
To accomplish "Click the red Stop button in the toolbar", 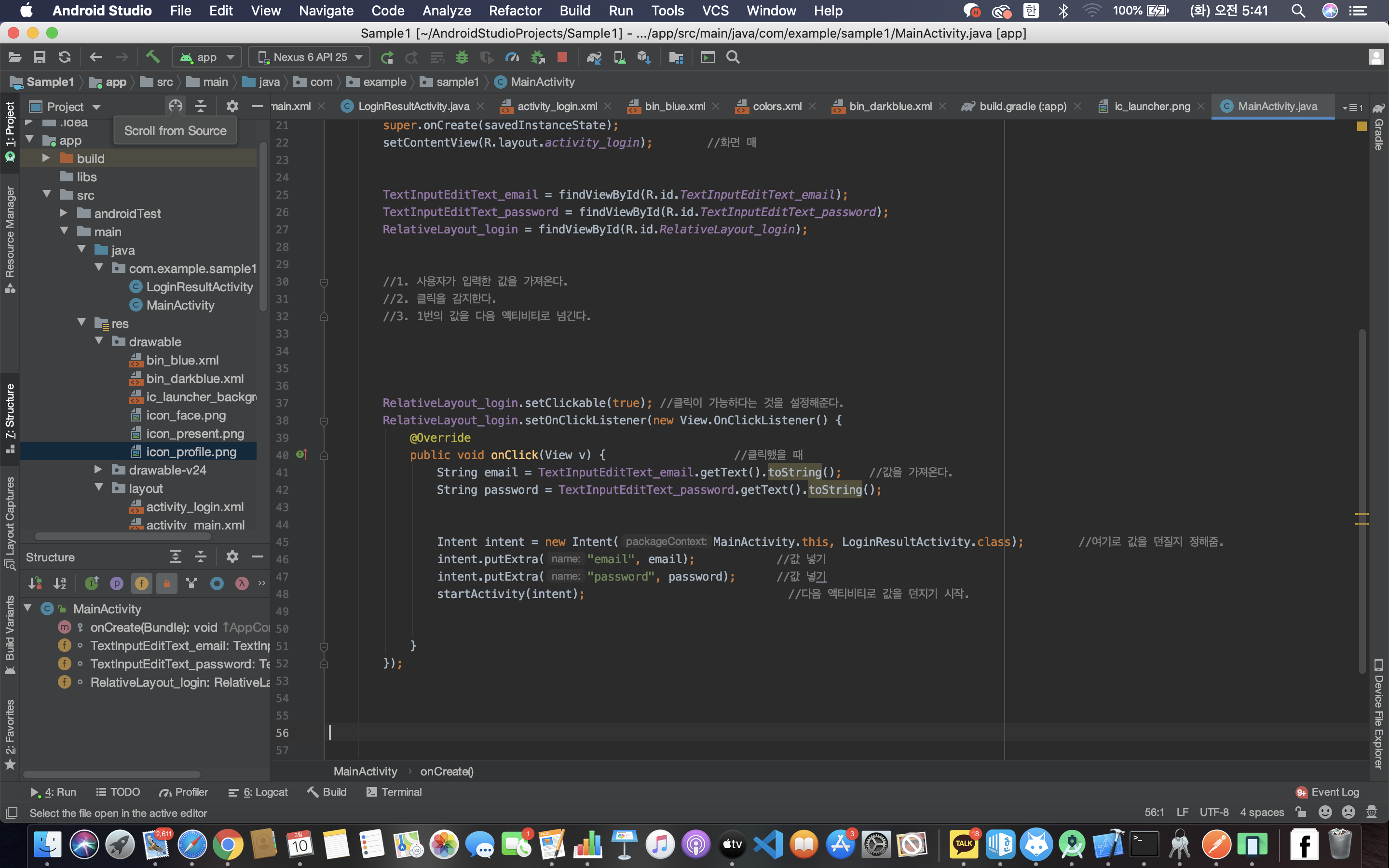I will 562,57.
